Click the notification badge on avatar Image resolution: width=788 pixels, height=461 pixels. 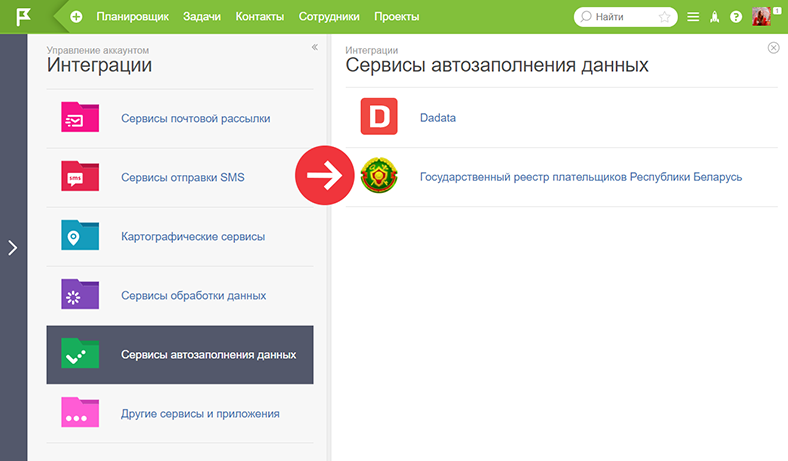tap(777, 11)
